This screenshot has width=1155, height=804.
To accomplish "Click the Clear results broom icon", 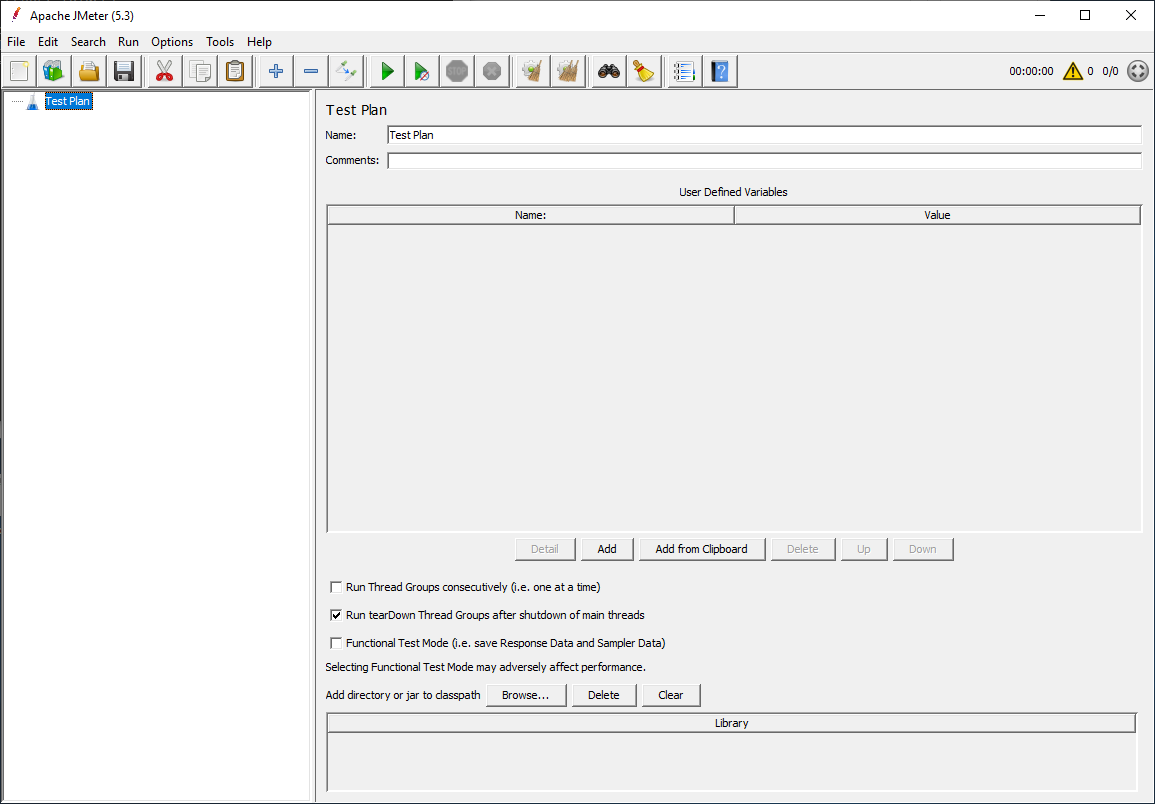I will [533, 71].
